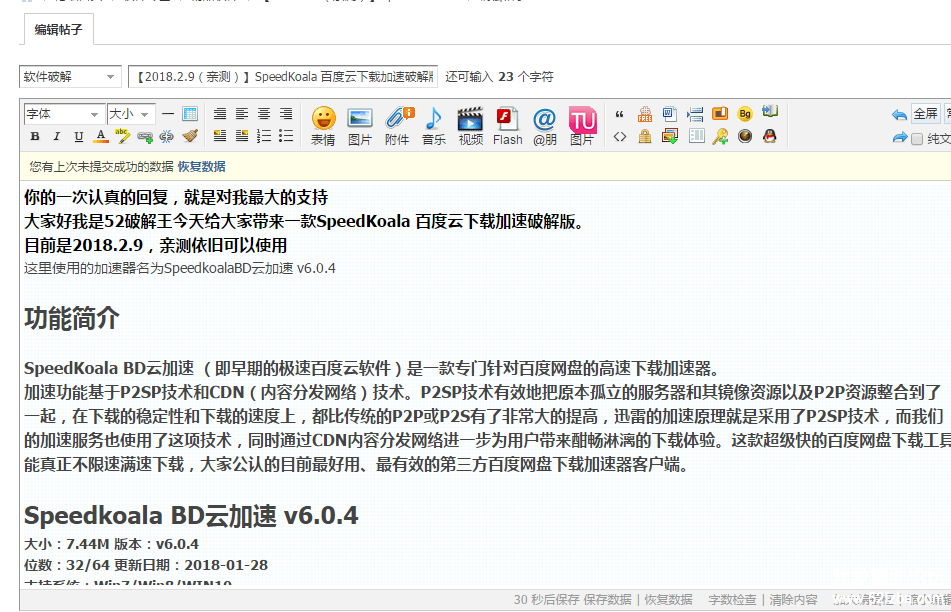Click the 恢复数据 link in the yellow notice
951x612 pixels.
point(201,166)
